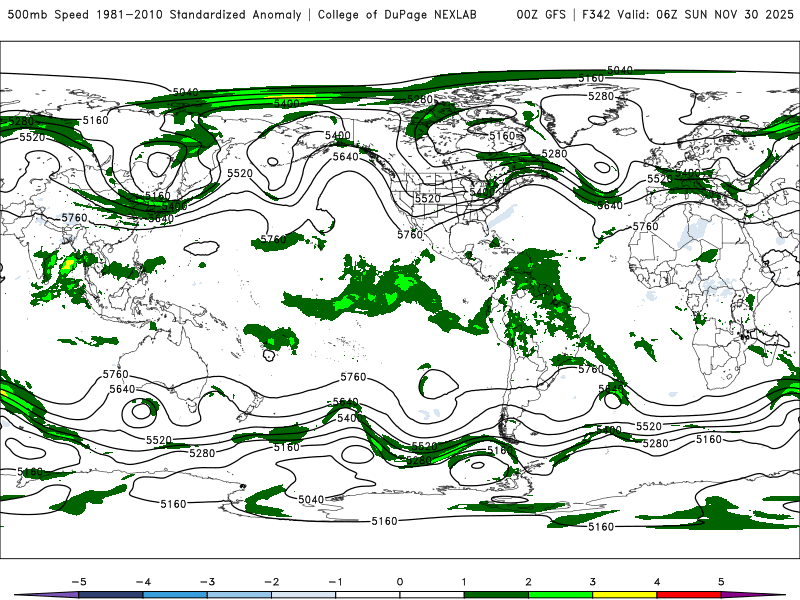Screen dimensions: 800x600
Task: Click the blue -4 to -3 colorbar segment
Action: (175, 595)
